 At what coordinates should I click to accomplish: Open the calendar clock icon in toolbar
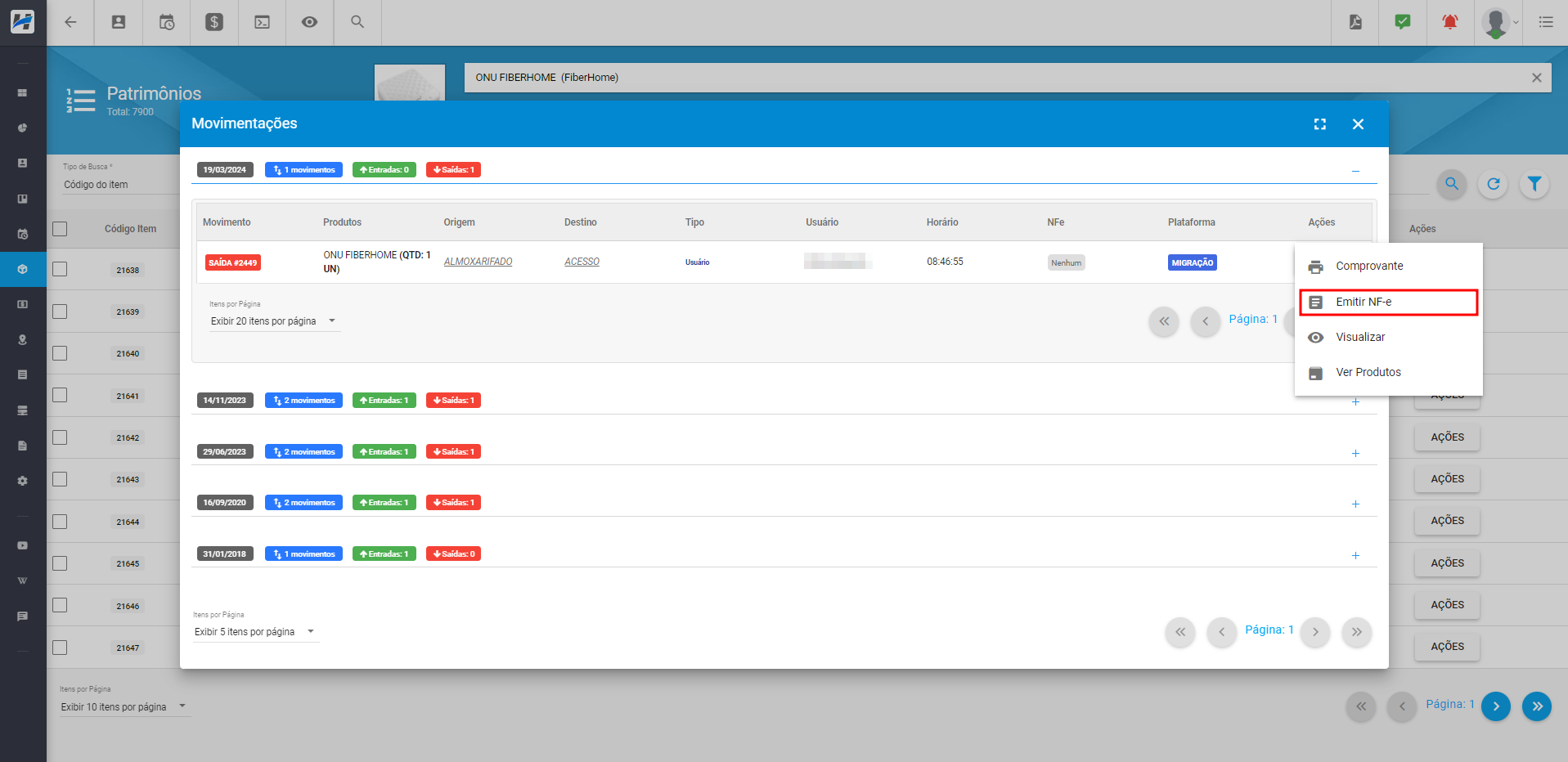pyautogui.click(x=167, y=22)
